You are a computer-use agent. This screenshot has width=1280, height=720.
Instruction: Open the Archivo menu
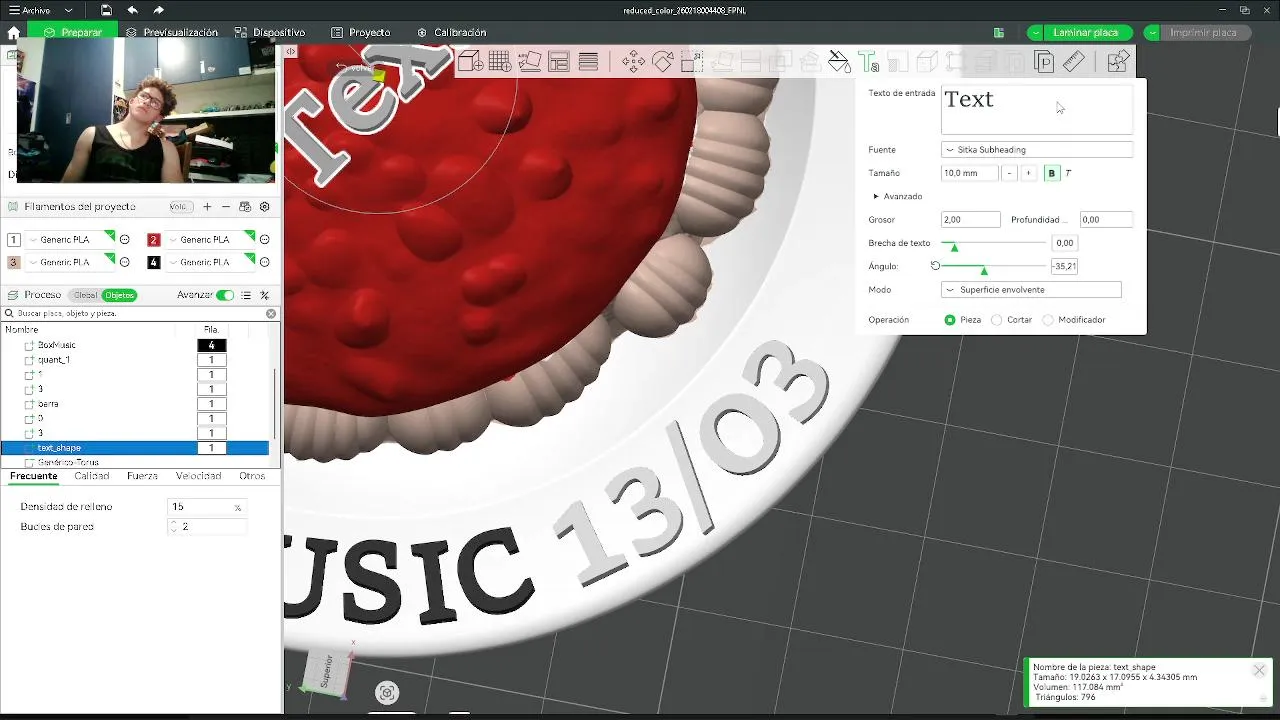pyautogui.click(x=29, y=10)
